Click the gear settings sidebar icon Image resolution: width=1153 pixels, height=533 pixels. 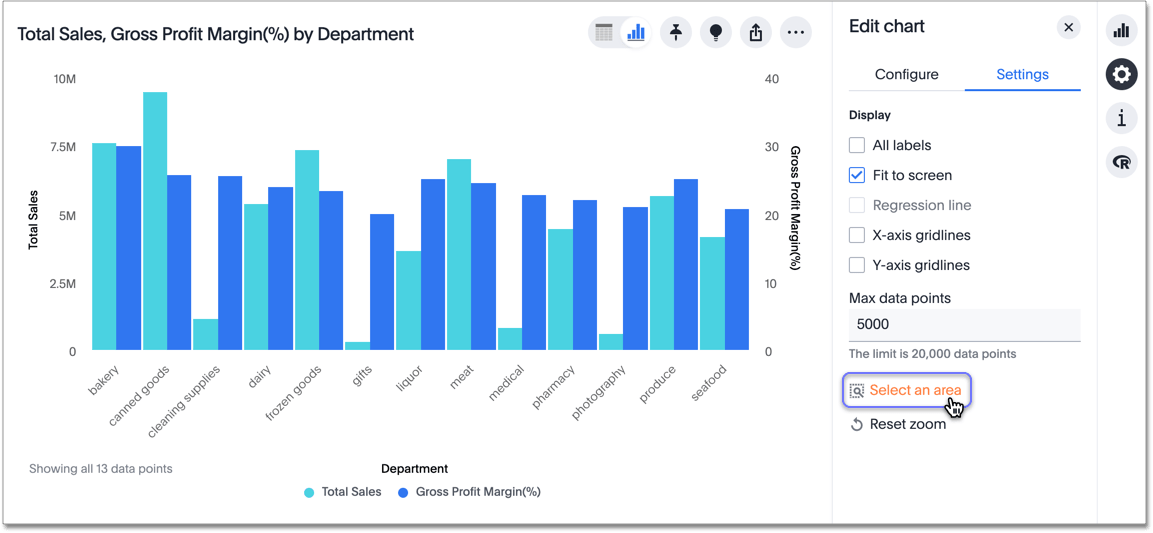[x=1121, y=74]
